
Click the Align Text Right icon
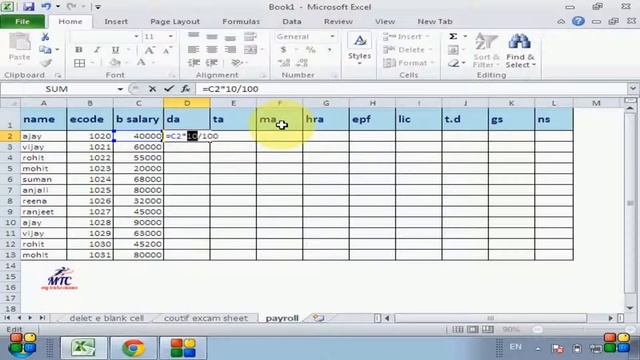(x=230, y=50)
